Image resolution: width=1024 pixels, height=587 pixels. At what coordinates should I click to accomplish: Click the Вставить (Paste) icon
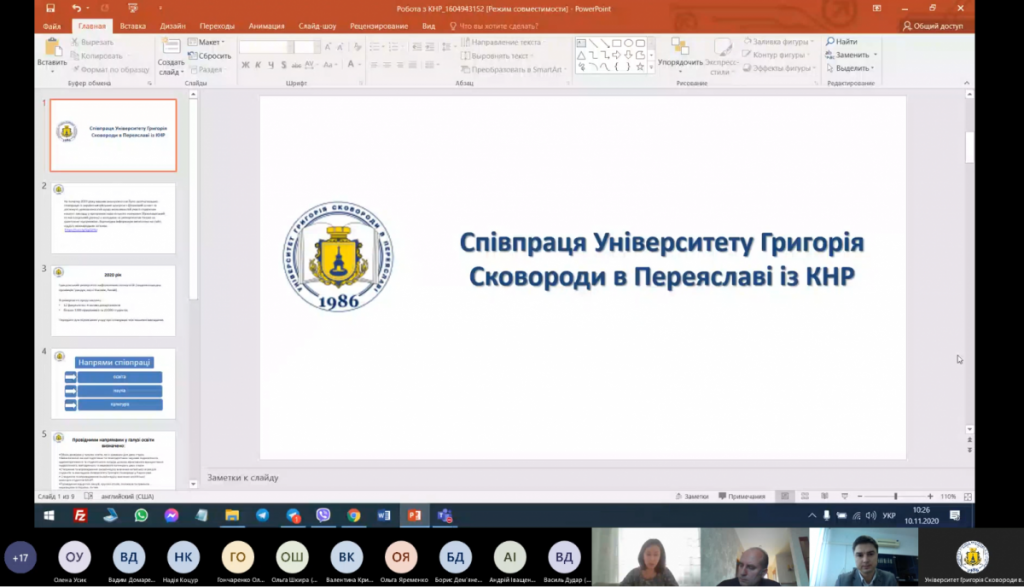[52, 49]
